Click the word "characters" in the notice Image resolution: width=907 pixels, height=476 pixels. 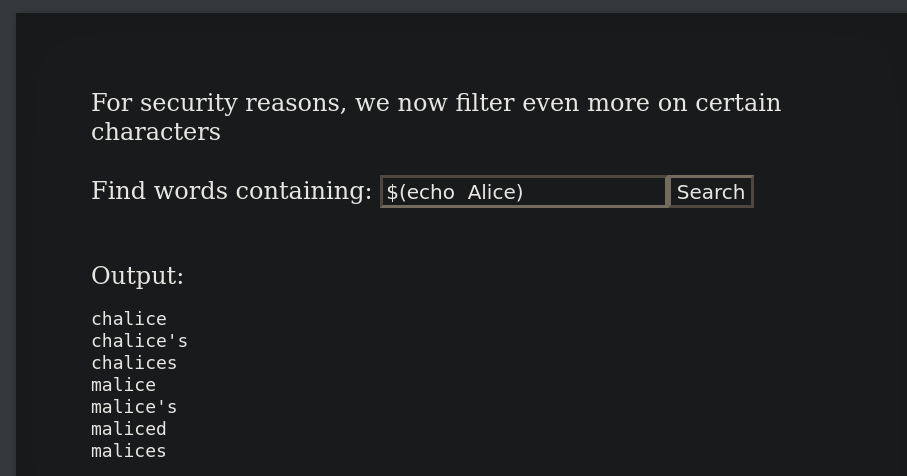pyautogui.click(x=156, y=132)
